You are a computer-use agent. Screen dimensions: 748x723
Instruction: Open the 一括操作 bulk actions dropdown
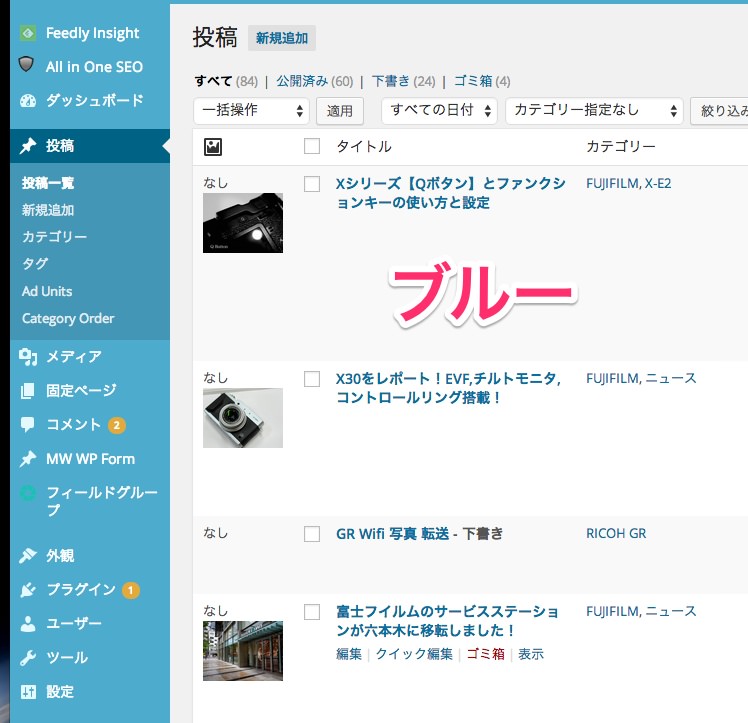[251, 111]
